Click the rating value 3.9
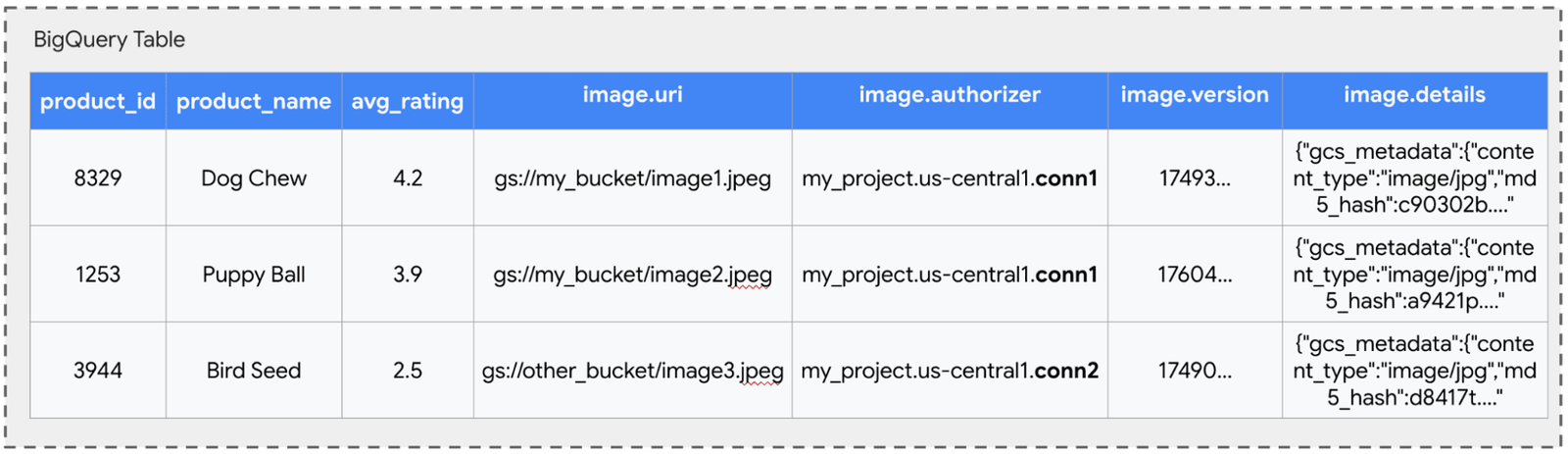 [x=408, y=275]
